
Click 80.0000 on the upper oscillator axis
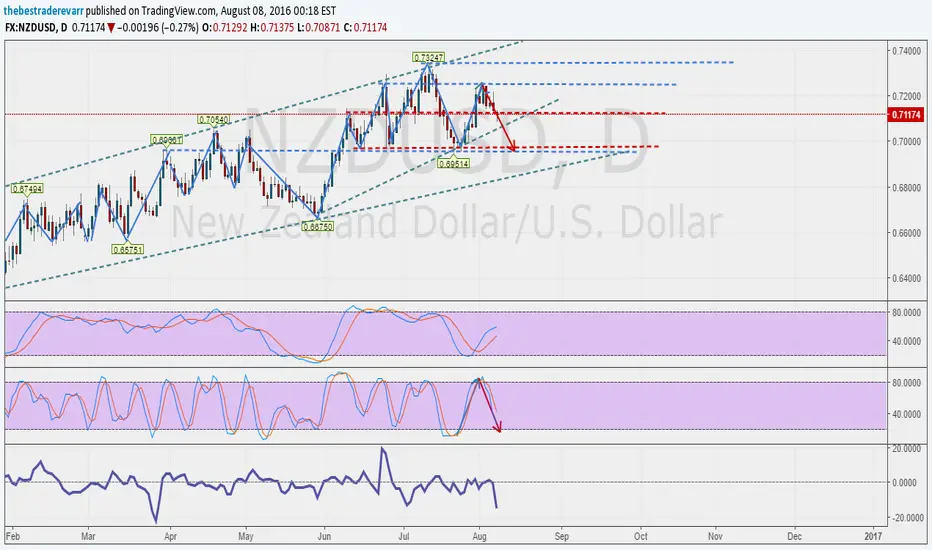[x=906, y=312]
